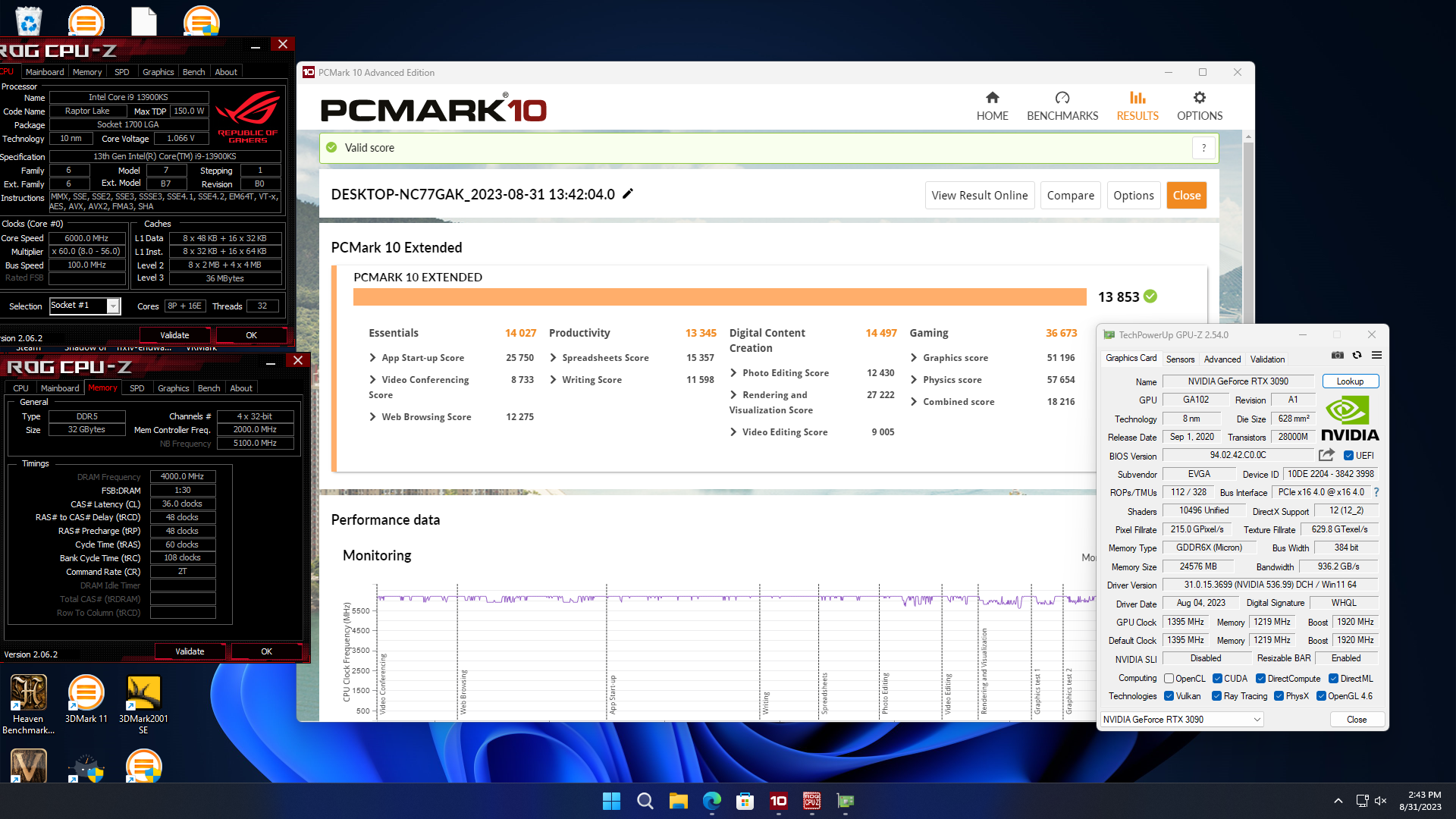1456x819 pixels.
Task: Open Recycle Bin desktop icon
Action: [x=29, y=20]
